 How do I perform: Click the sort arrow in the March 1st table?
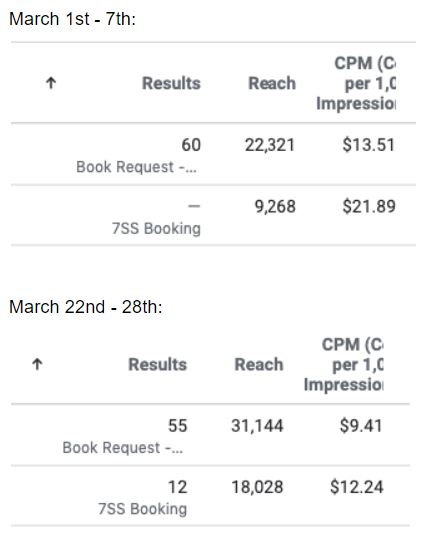click(x=51, y=83)
